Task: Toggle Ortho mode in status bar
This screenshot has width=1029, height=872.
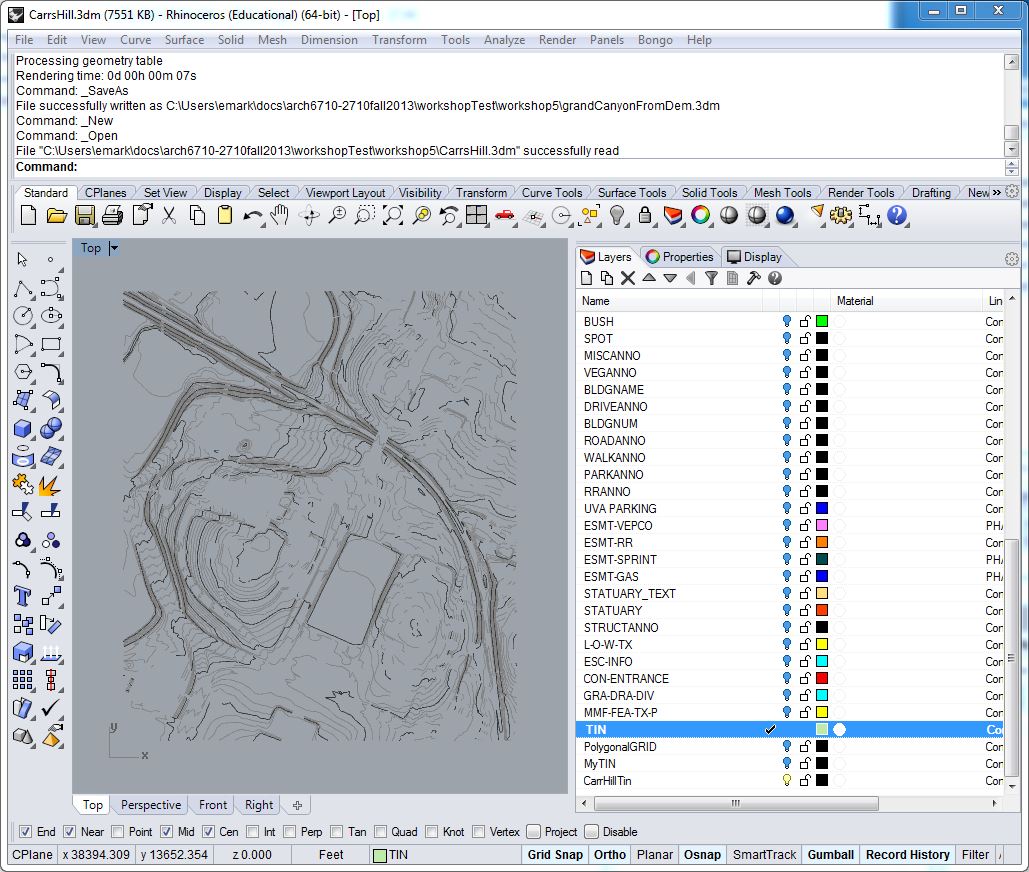Action: pyautogui.click(x=610, y=855)
